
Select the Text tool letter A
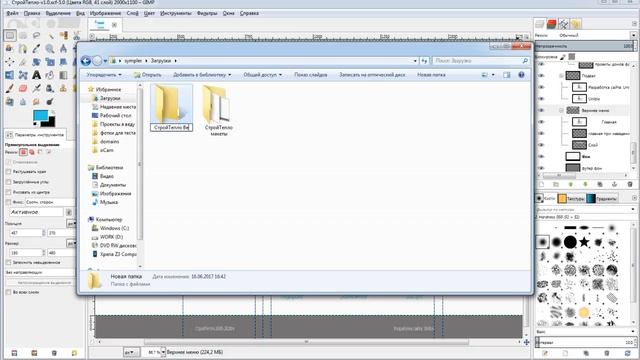coord(36,75)
